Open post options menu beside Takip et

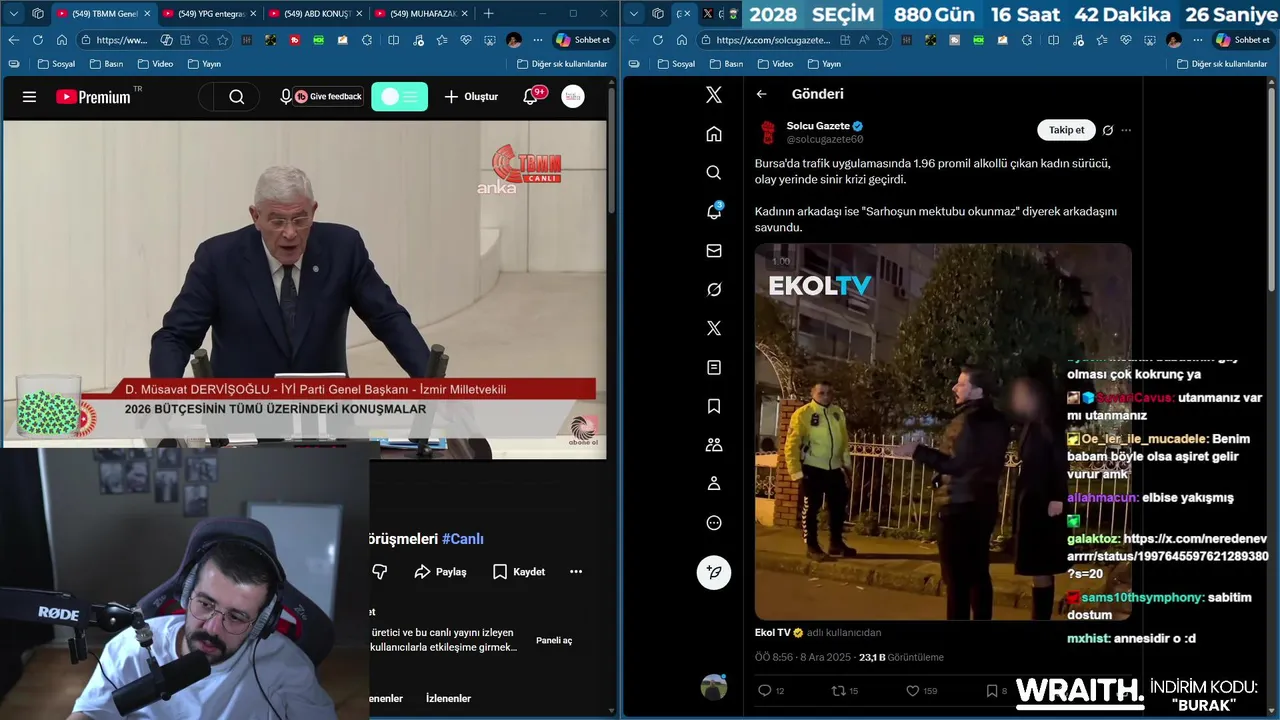1127,130
